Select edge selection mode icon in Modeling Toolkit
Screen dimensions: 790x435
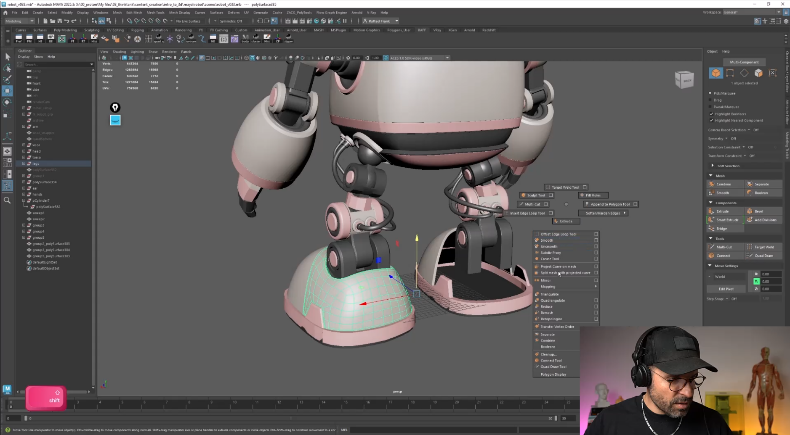[744, 73]
